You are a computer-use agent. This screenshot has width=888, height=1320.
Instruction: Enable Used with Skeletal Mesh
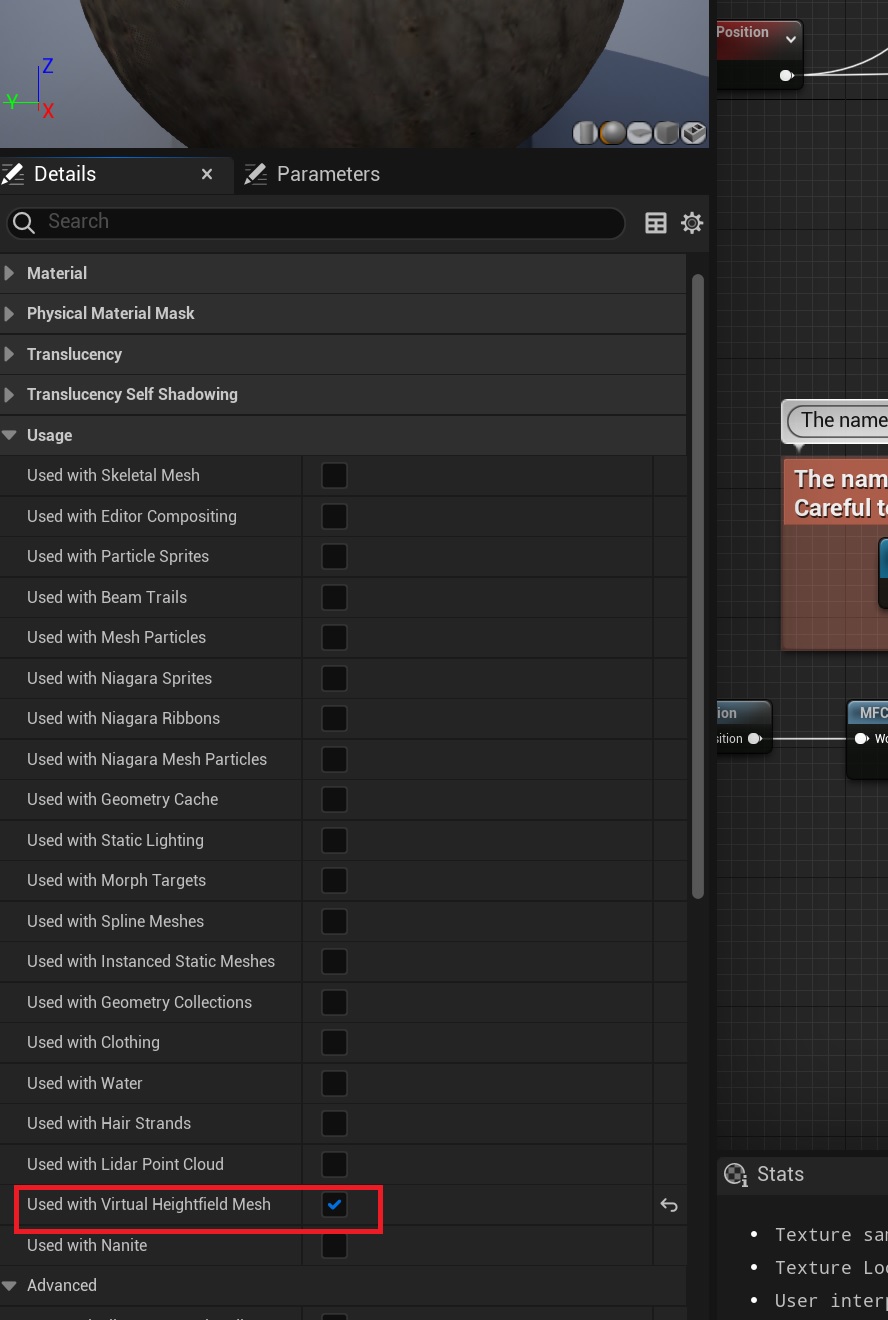(x=334, y=476)
